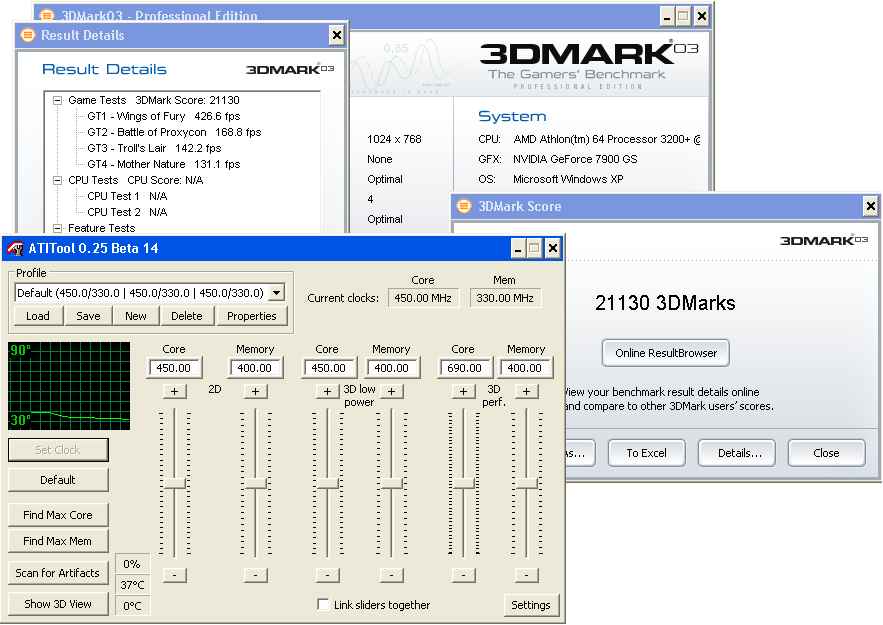Increase 2D Memory clock with plus button
Screen dimensions: 883x625
pyautogui.click(x=256, y=391)
